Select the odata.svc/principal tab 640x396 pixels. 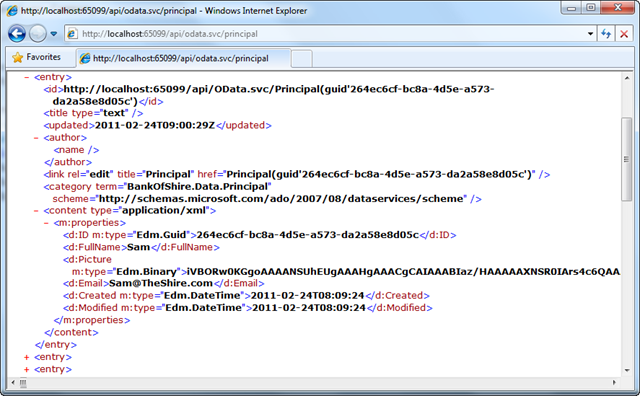(183, 58)
